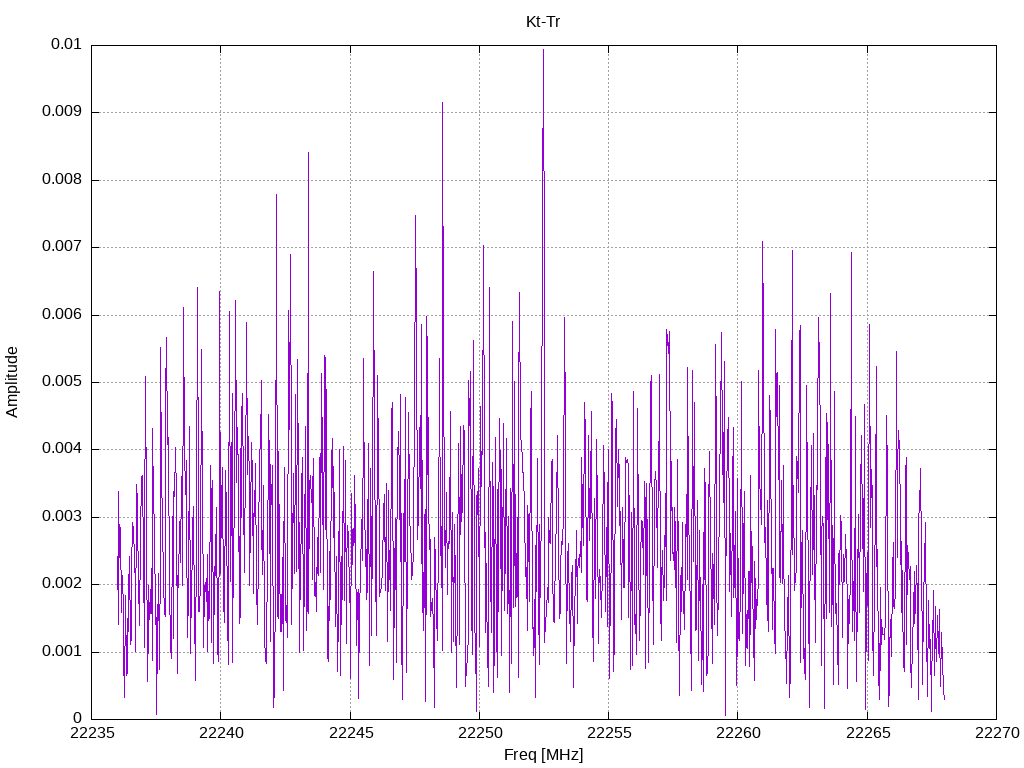Click the Freq [MHz] x-axis label
The width and height of the screenshot is (1024, 768).
(x=543, y=755)
